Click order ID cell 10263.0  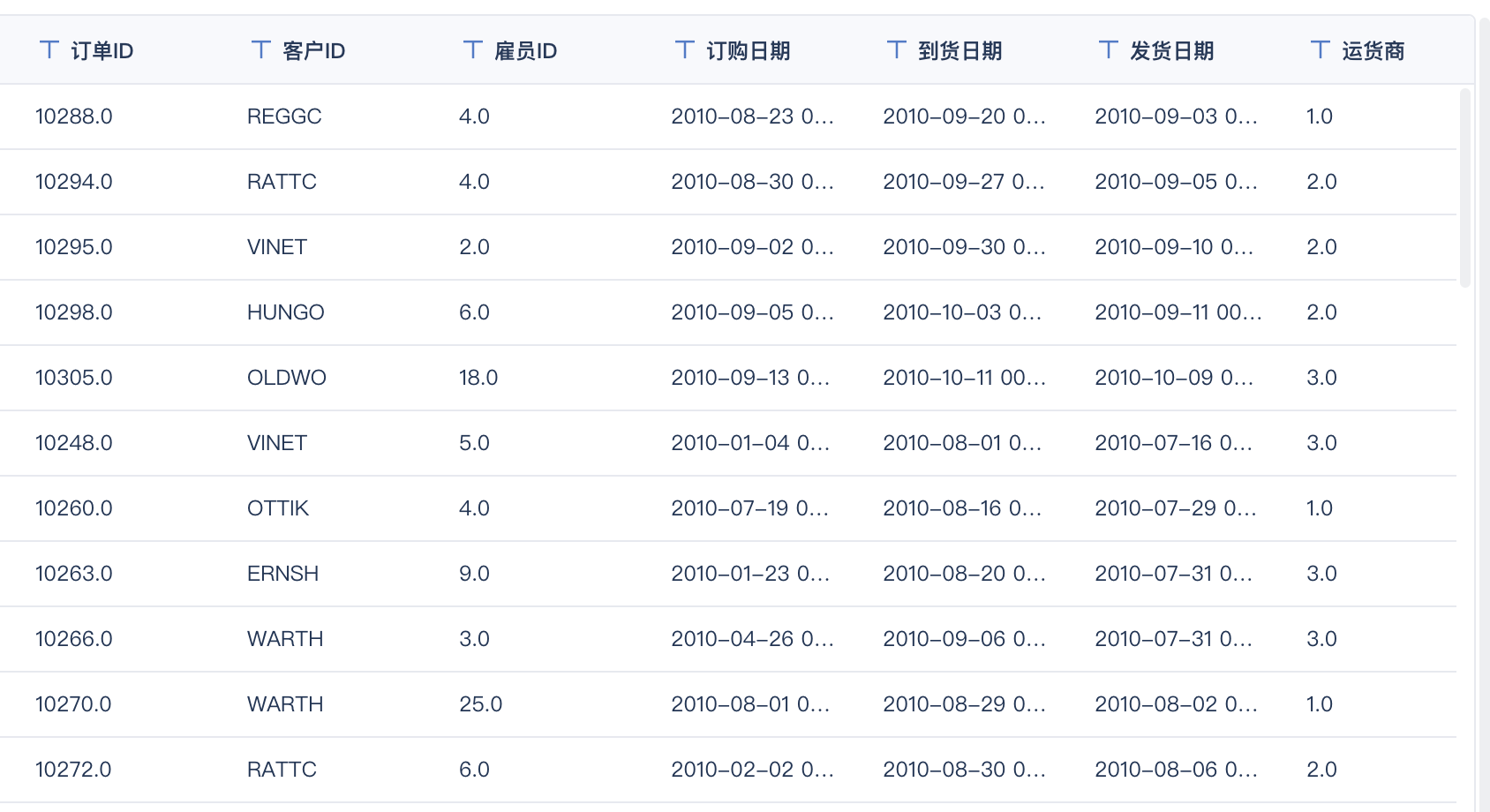(74, 574)
